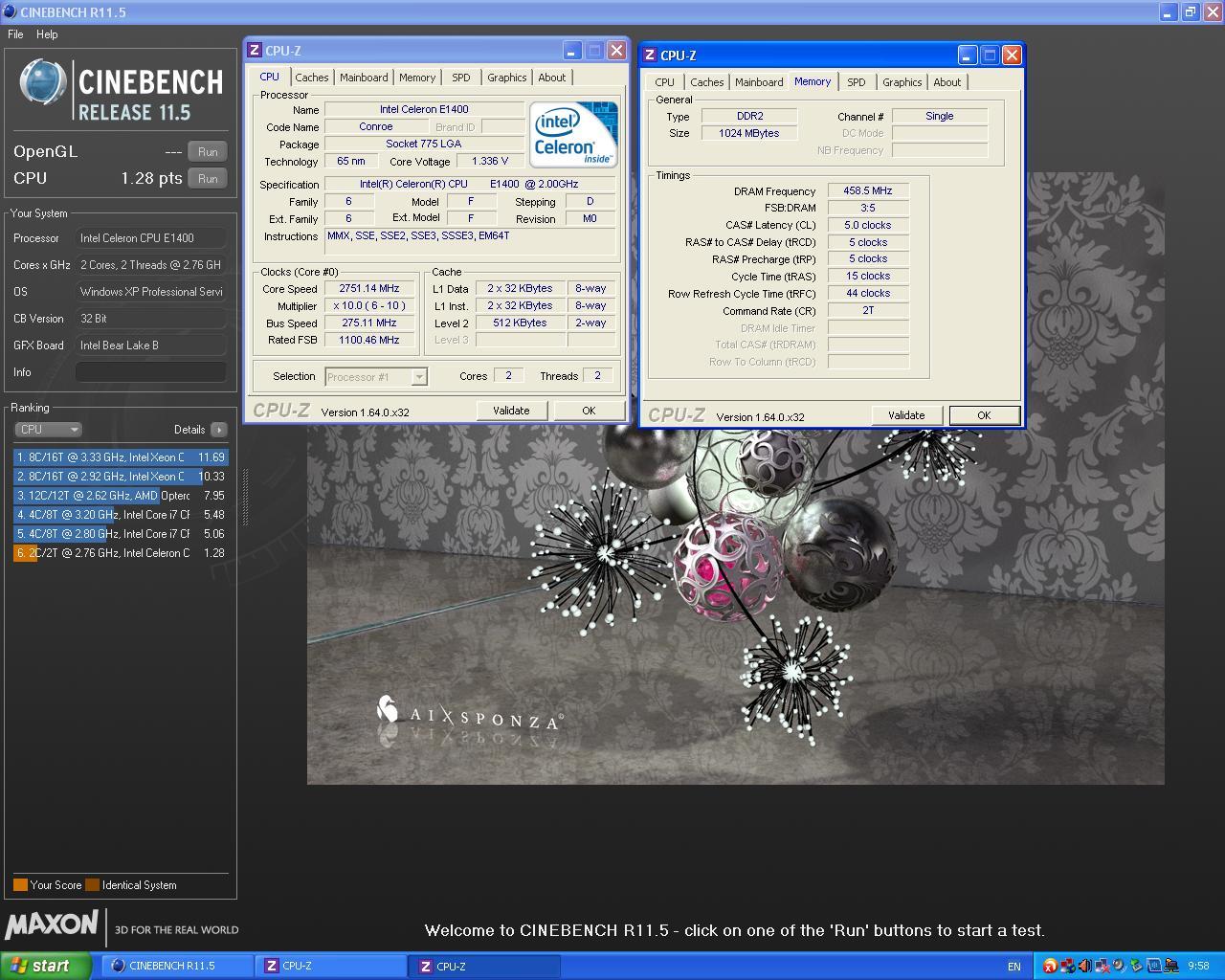Click the Intel Celeron E1400 name field

pyautogui.click(x=424, y=109)
